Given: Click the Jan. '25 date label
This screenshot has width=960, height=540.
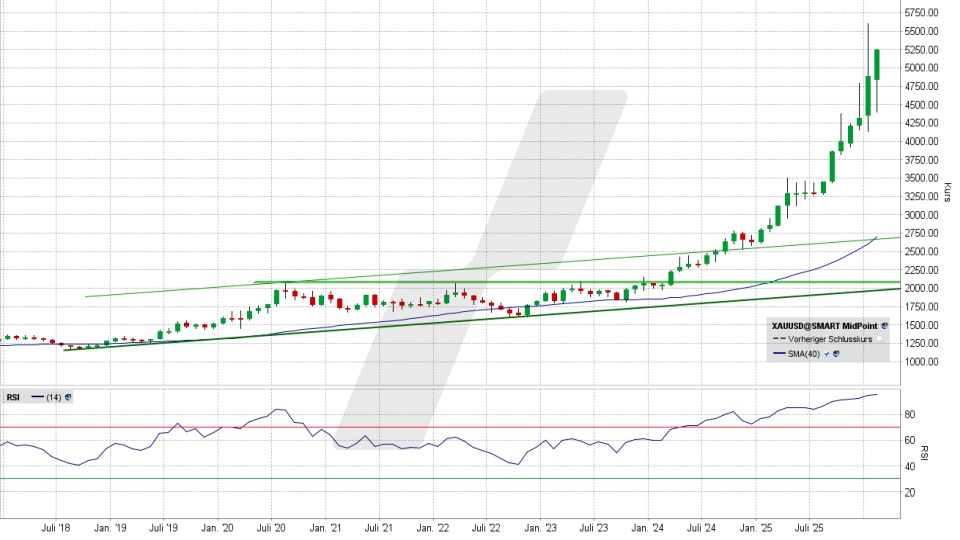Looking at the screenshot, I should point(756,528).
